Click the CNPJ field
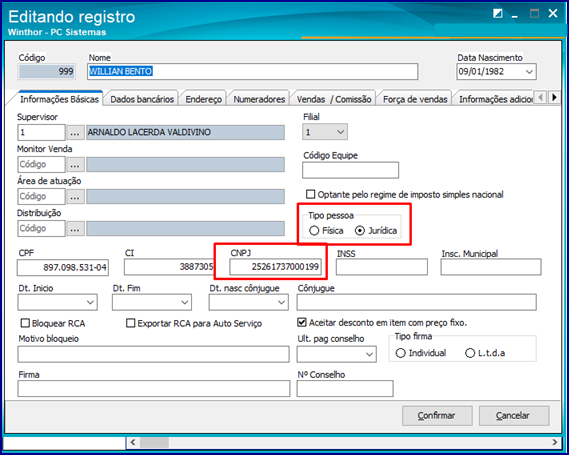The width and height of the screenshot is (569, 455). pos(275,267)
